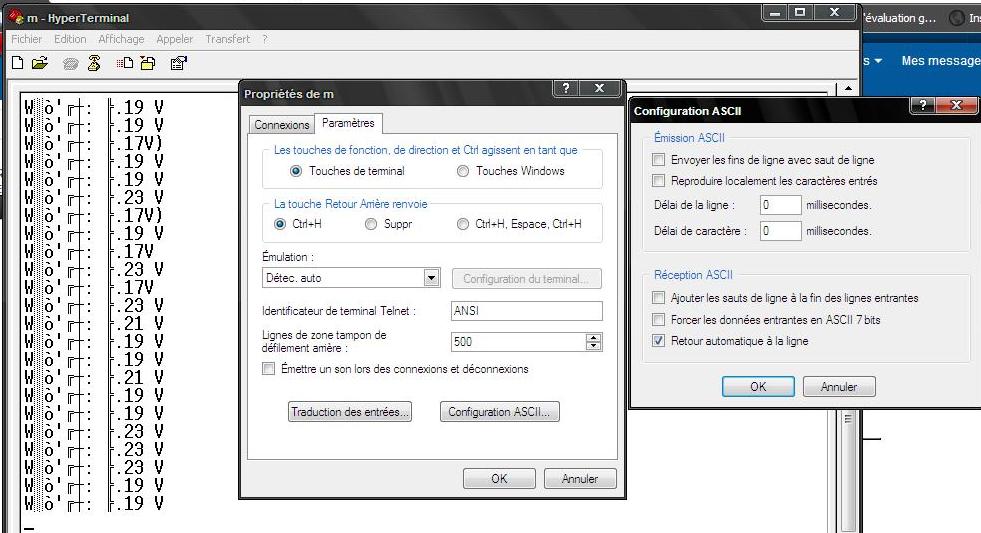981x533 pixels.
Task: Click the Receive file toolbar icon
Action: [148, 63]
